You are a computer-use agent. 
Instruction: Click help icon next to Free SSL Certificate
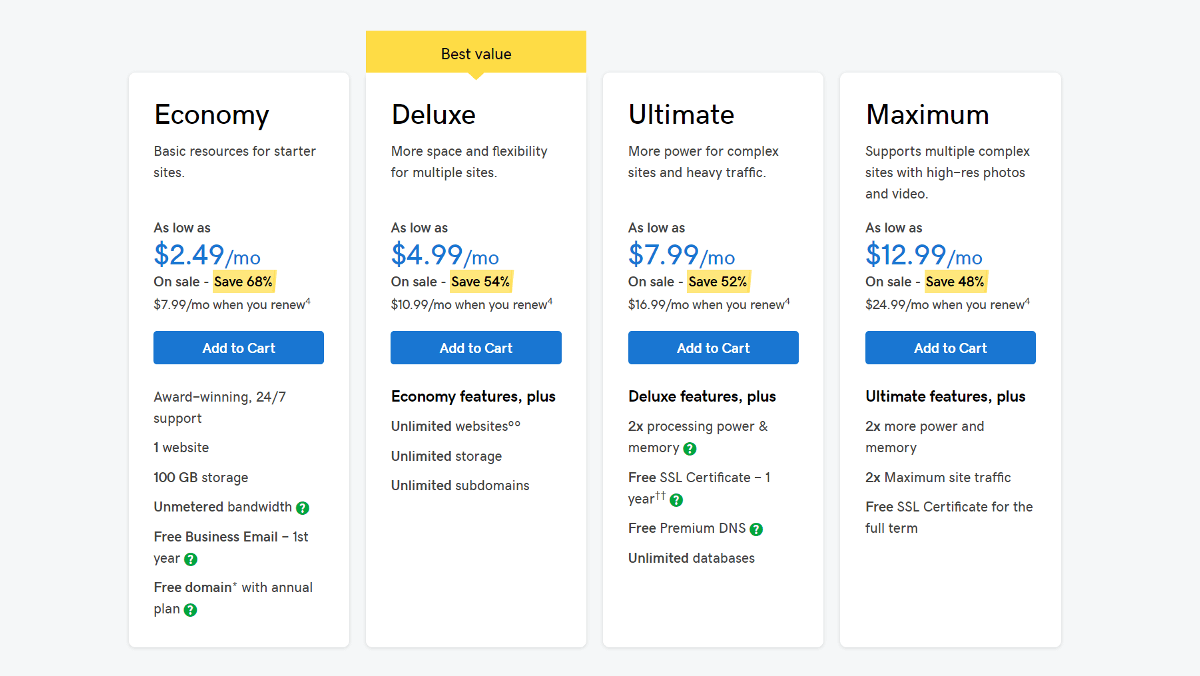coord(677,500)
